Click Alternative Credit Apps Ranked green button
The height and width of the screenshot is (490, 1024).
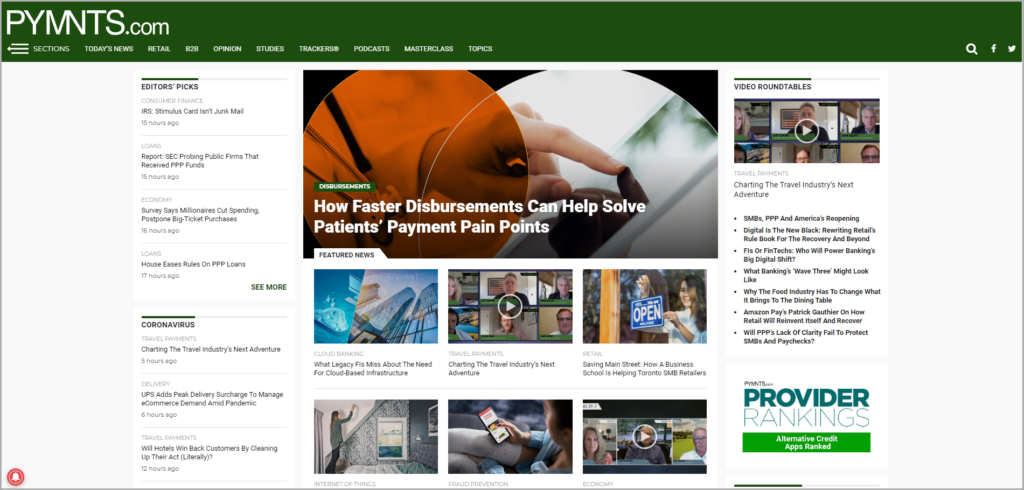[x=807, y=442]
